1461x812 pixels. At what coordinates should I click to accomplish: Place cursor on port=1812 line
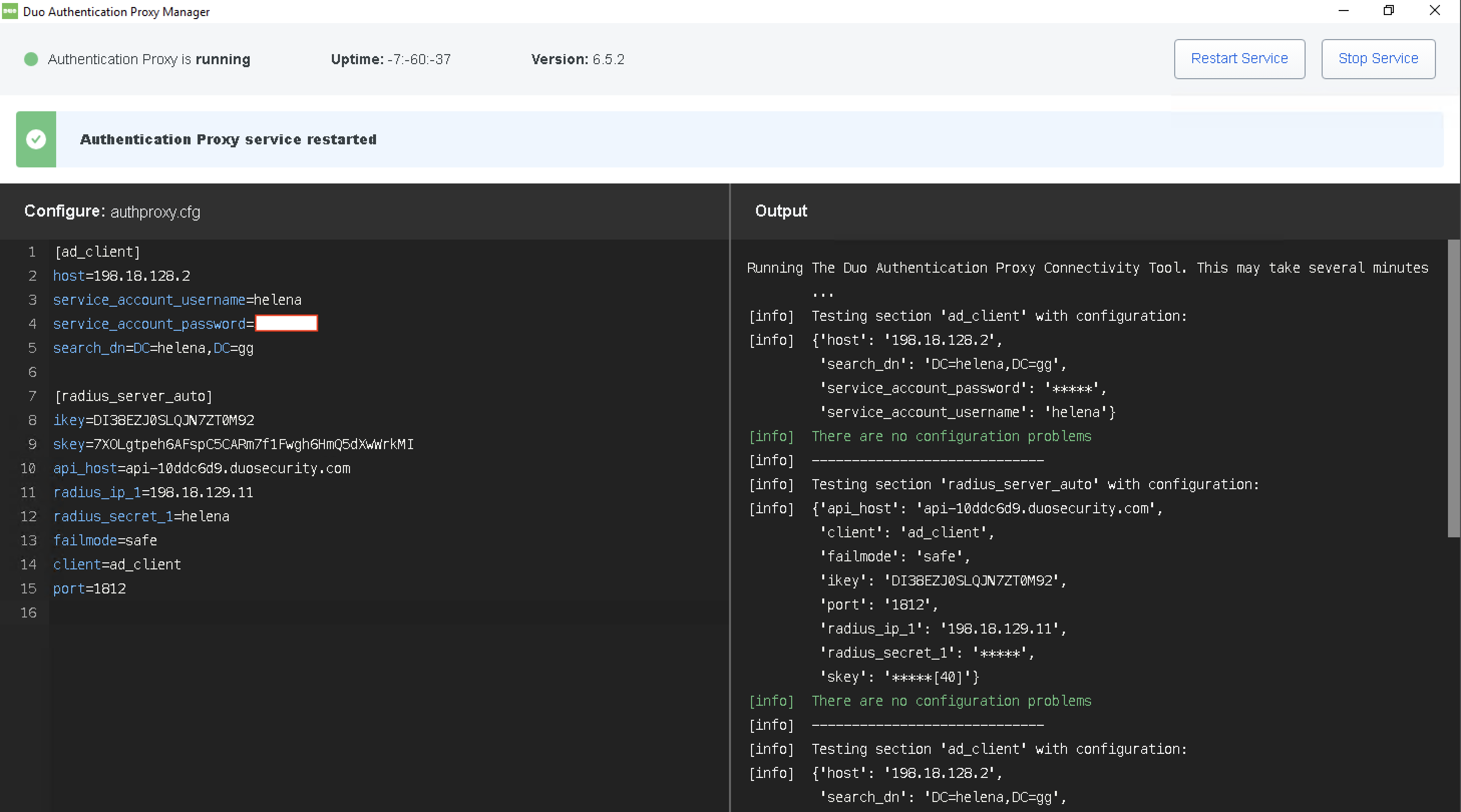(90, 588)
